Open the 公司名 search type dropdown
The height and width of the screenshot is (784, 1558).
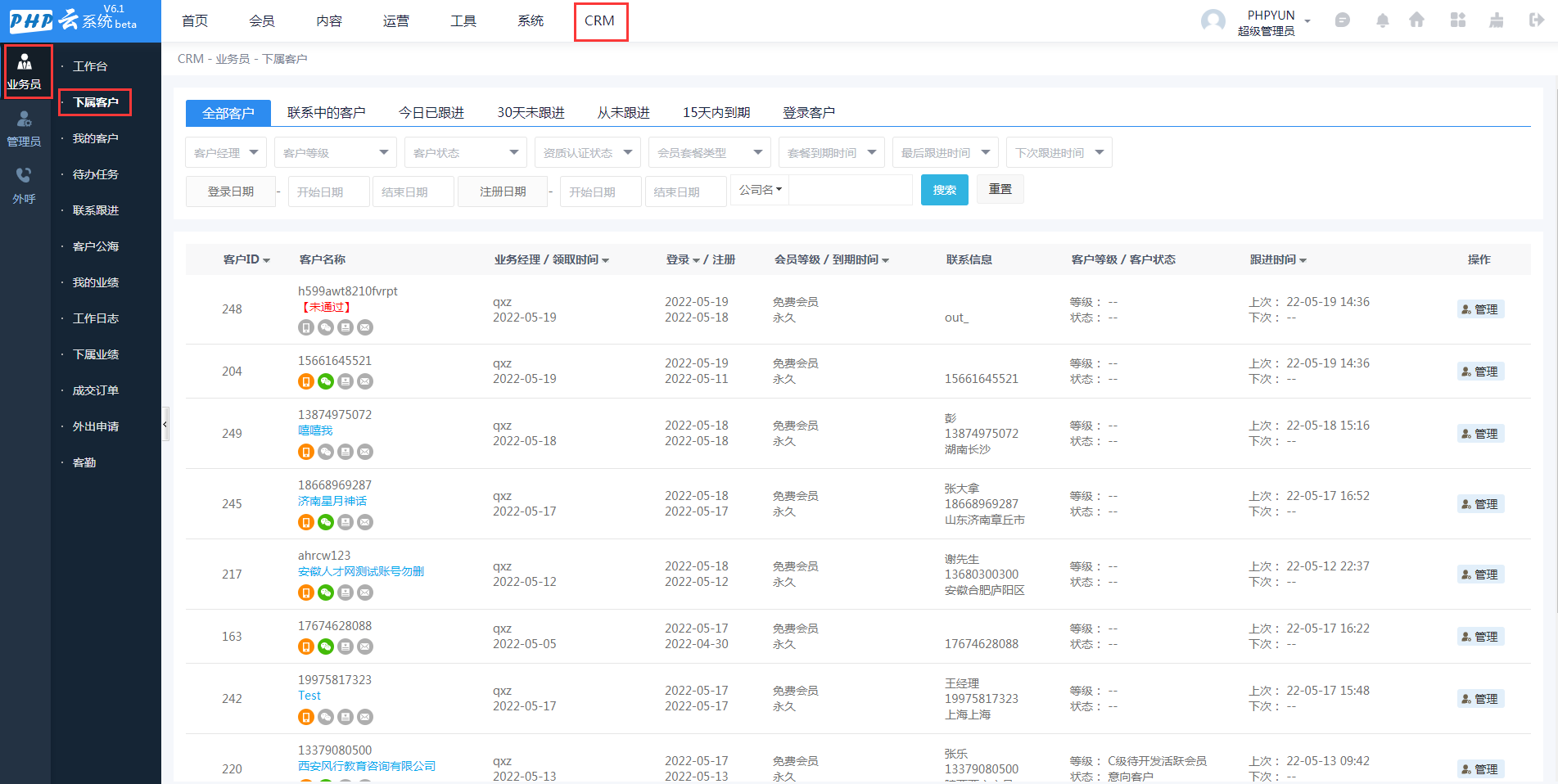(x=760, y=190)
